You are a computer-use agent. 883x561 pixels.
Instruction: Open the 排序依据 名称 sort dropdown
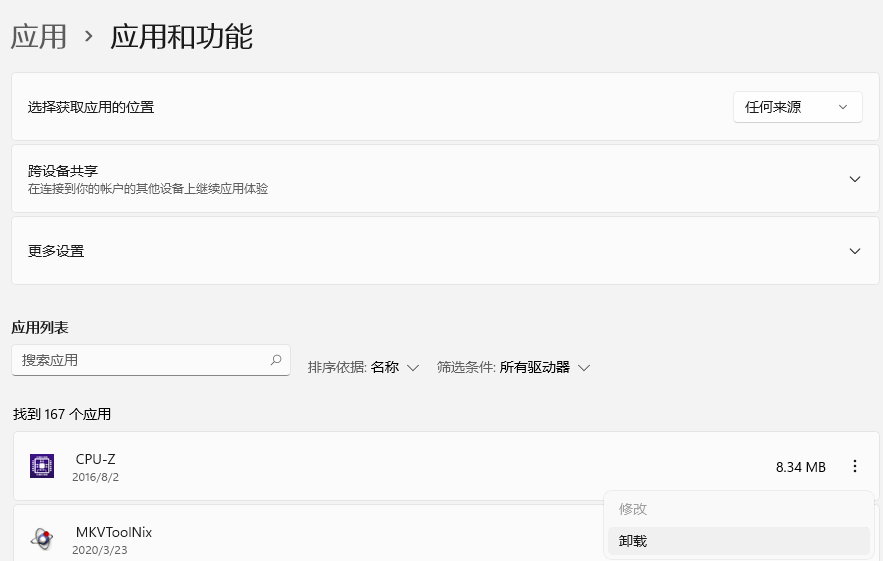pos(363,367)
